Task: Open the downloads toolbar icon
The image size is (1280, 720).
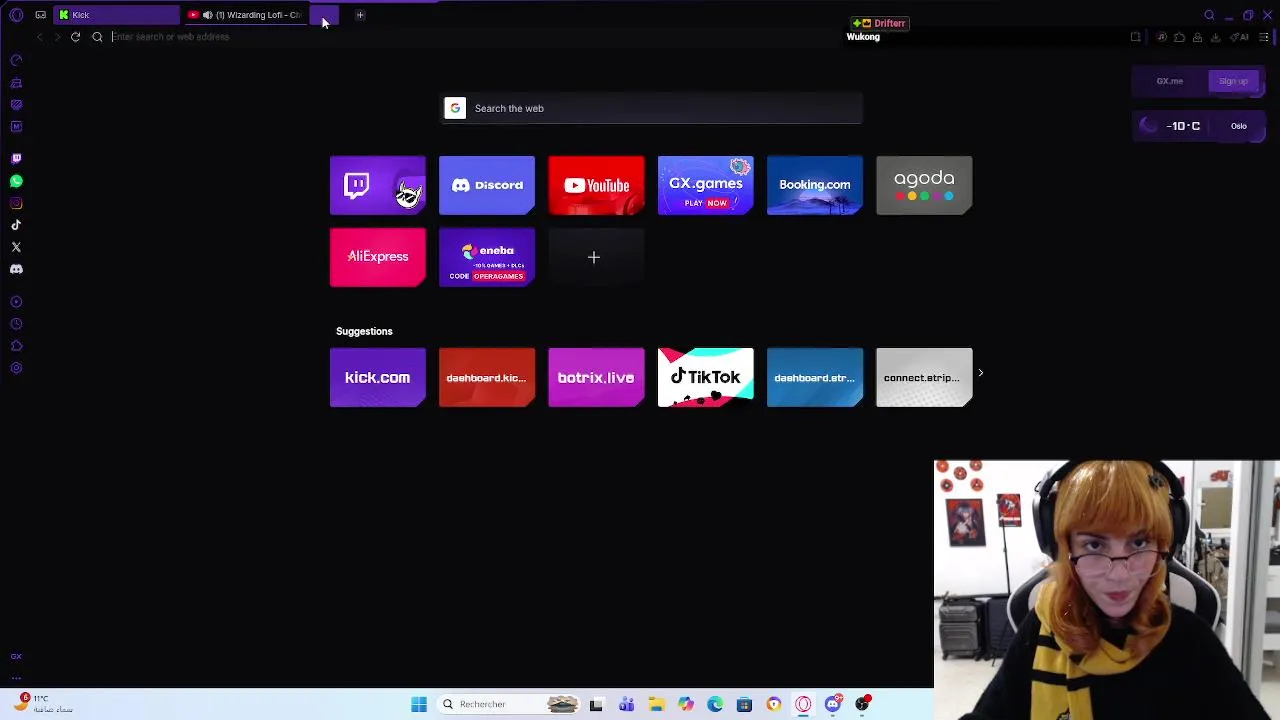Action: click(x=1216, y=37)
